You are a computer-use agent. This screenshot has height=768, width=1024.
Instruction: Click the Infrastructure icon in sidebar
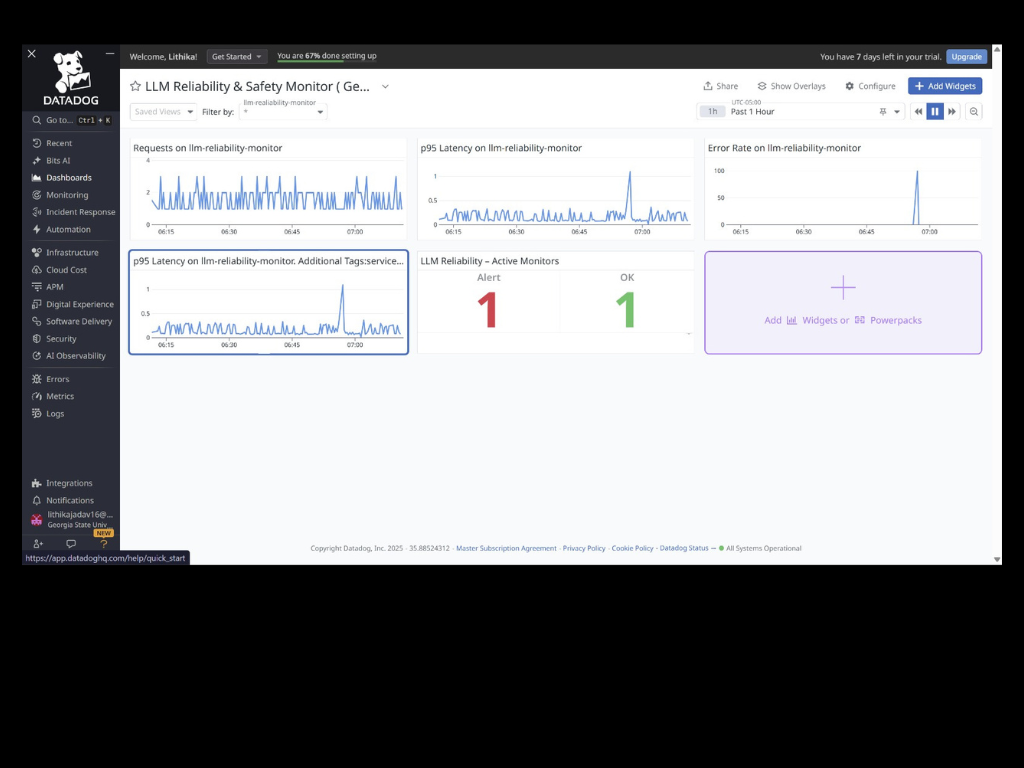click(x=37, y=253)
